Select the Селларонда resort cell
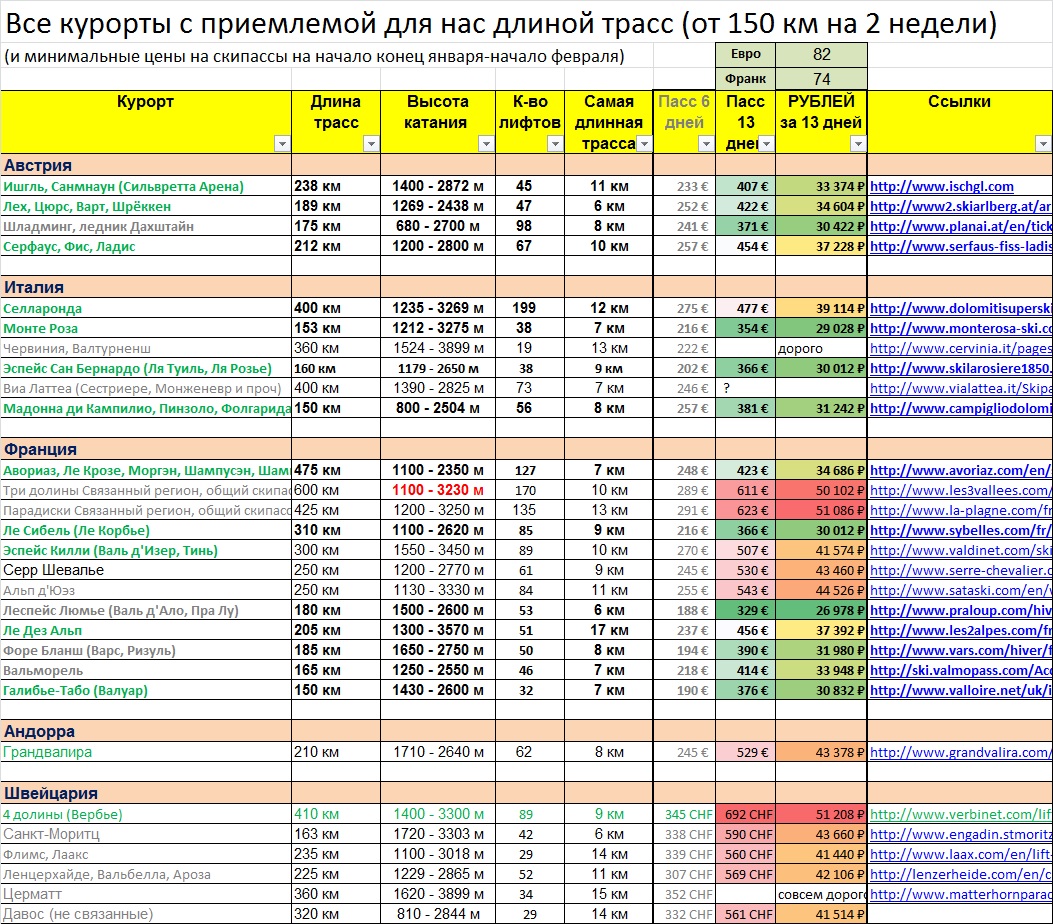 pyautogui.click(x=146, y=309)
